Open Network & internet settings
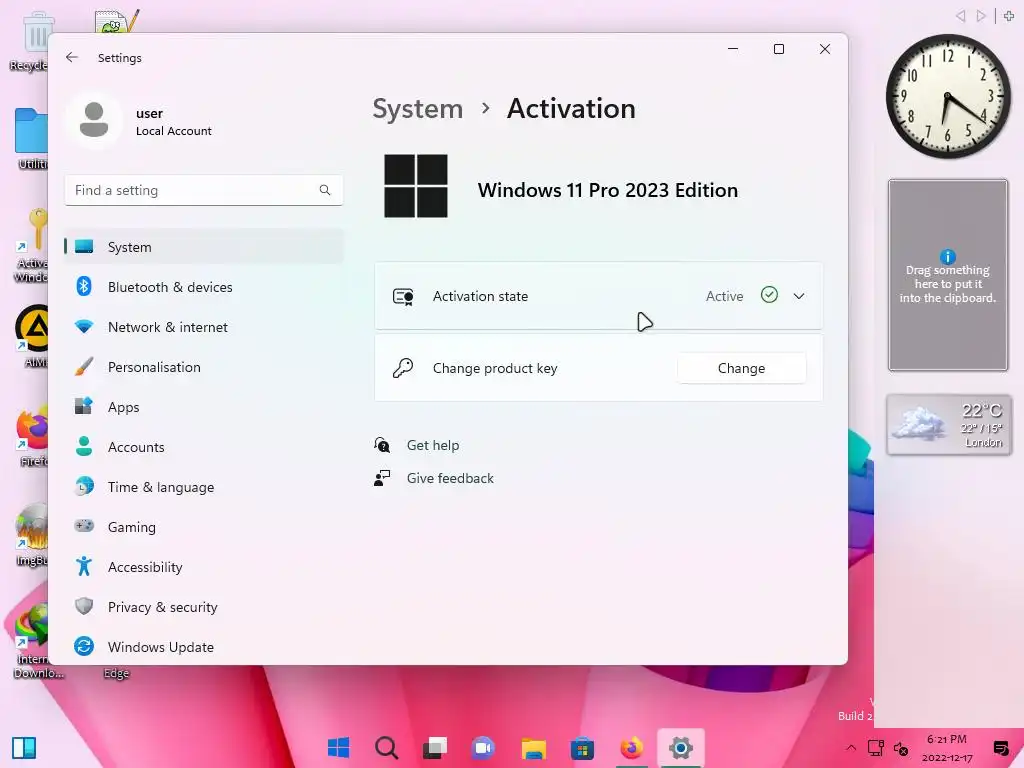The height and width of the screenshot is (768, 1024). point(204,327)
